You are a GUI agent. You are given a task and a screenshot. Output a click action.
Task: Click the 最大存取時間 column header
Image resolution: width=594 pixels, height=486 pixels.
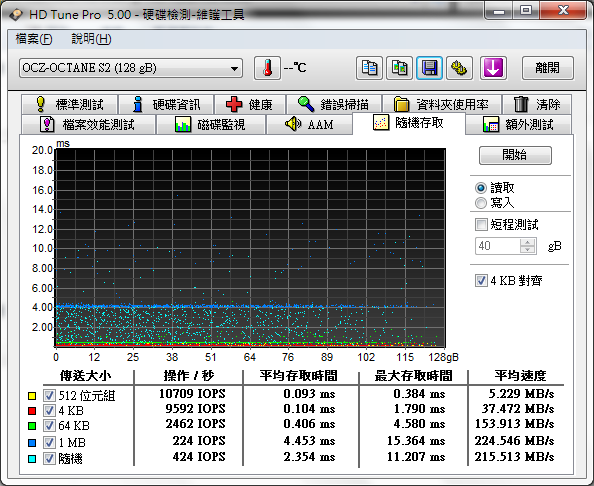pyautogui.click(x=414, y=376)
